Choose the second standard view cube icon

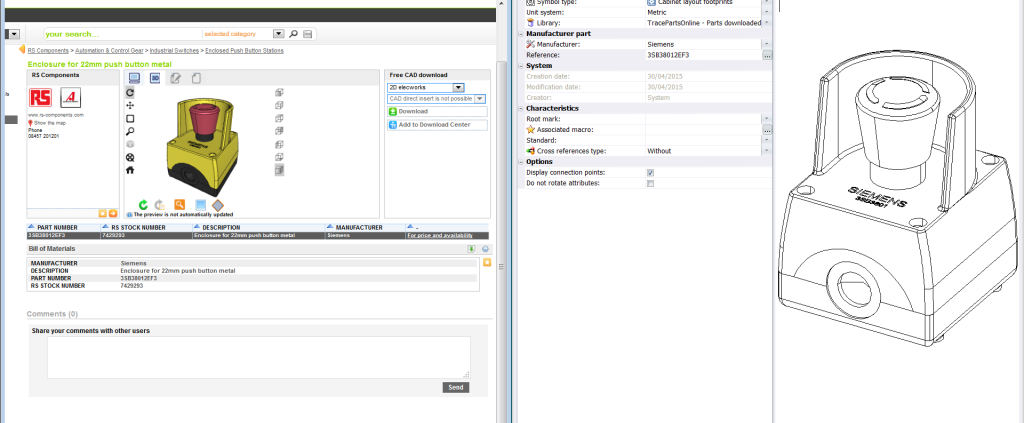coord(279,105)
